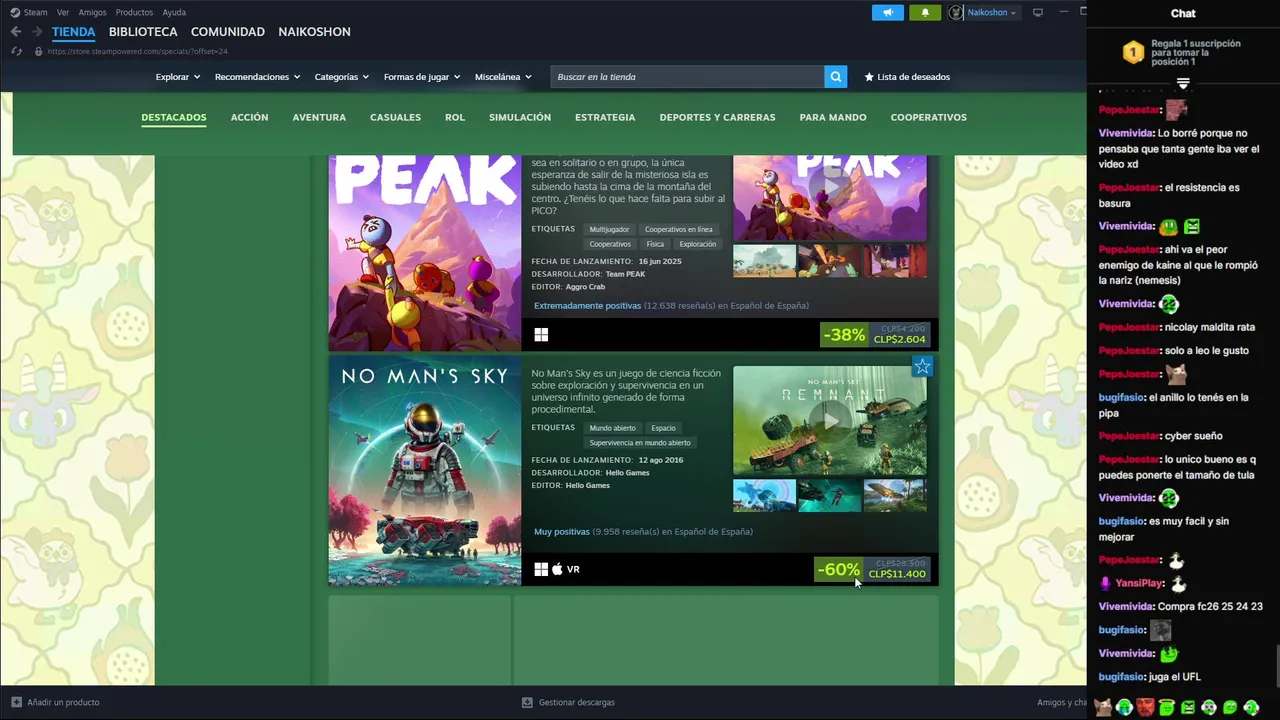Click the Exploración tag

pyautogui.click(x=697, y=244)
